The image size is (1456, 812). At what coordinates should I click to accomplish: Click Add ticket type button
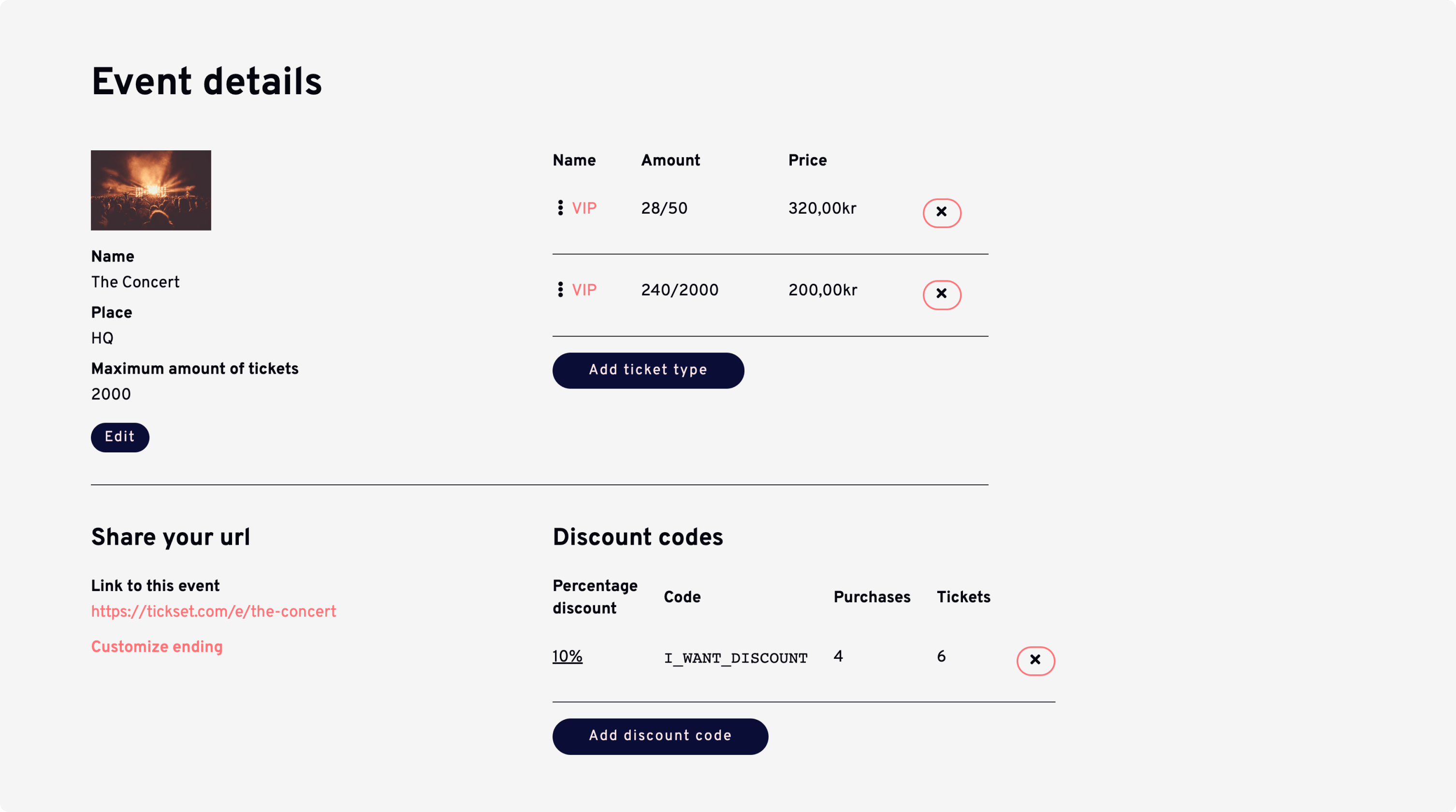pyautogui.click(x=648, y=370)
